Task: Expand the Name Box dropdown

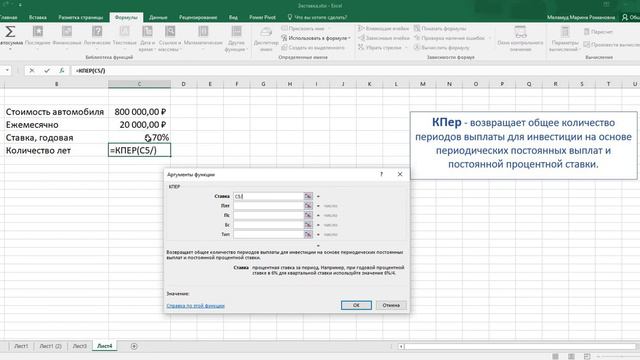Action: pyautogui.click(x=7, y=71)
